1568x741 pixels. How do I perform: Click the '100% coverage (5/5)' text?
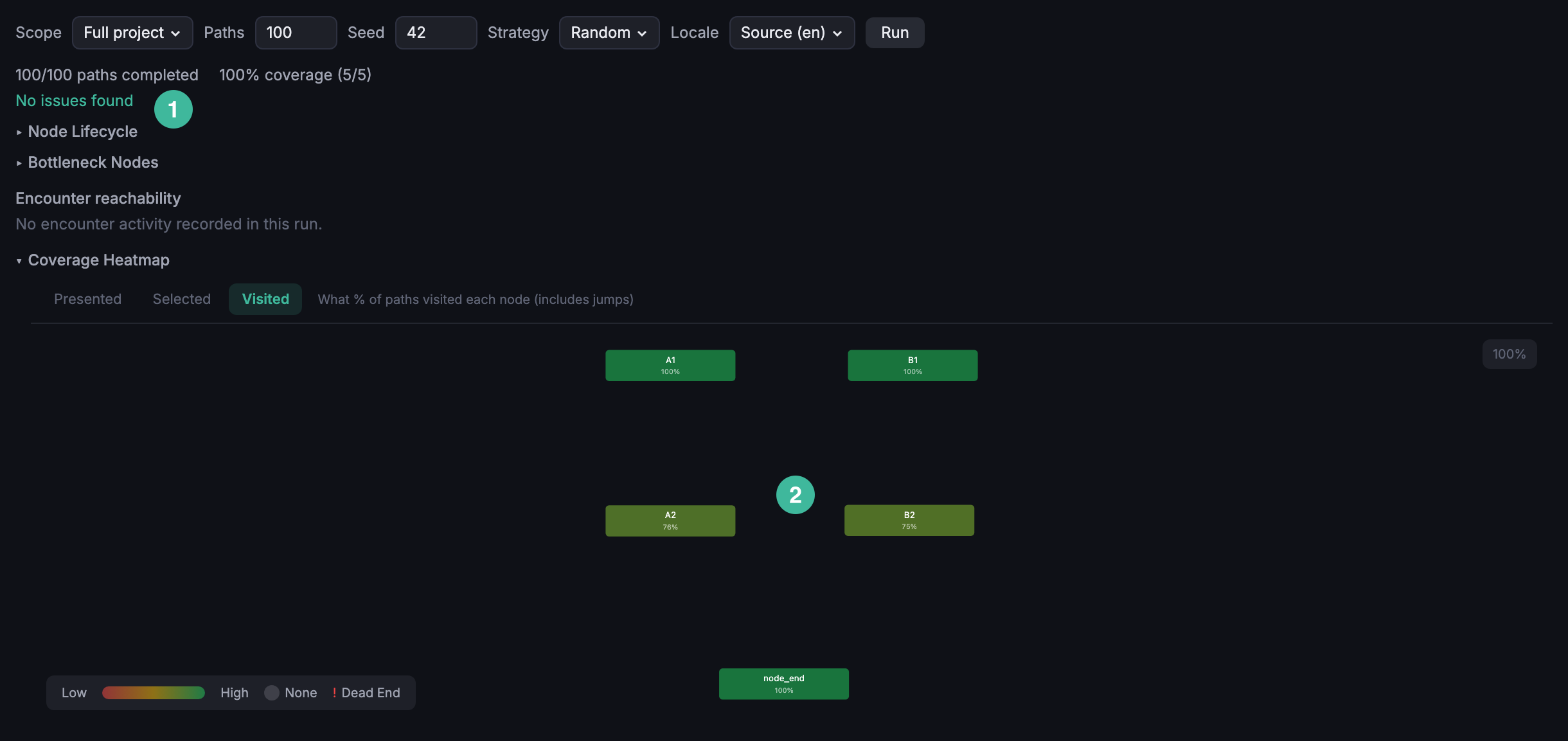coord(295,75)
